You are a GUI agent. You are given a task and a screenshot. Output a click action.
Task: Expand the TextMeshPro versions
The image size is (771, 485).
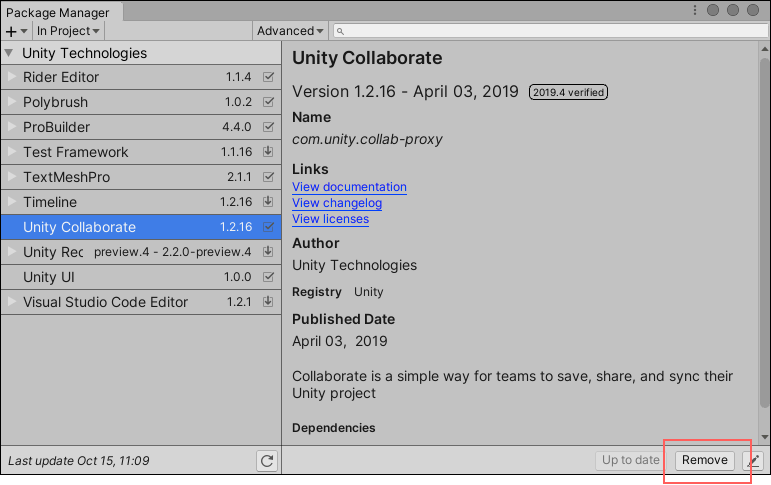pyautogui.click(x=12, y=177)
